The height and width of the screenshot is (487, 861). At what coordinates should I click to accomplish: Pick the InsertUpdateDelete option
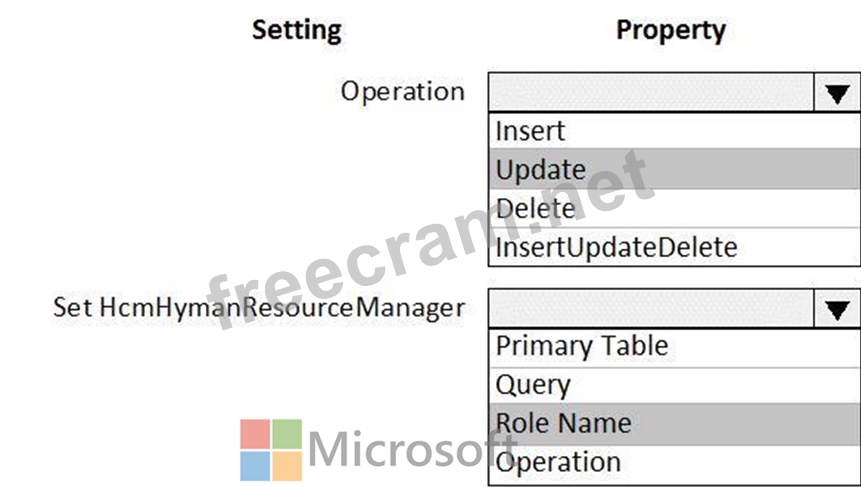coord(616,247)
